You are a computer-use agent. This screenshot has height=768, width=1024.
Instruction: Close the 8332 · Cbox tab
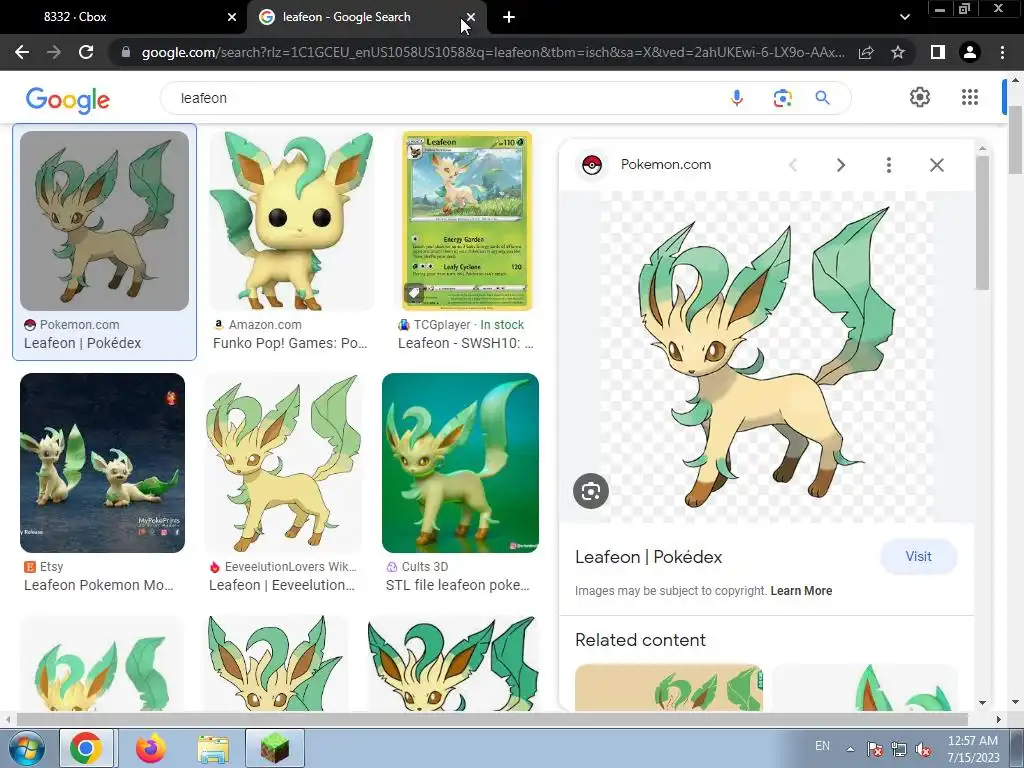click(232, 17)
